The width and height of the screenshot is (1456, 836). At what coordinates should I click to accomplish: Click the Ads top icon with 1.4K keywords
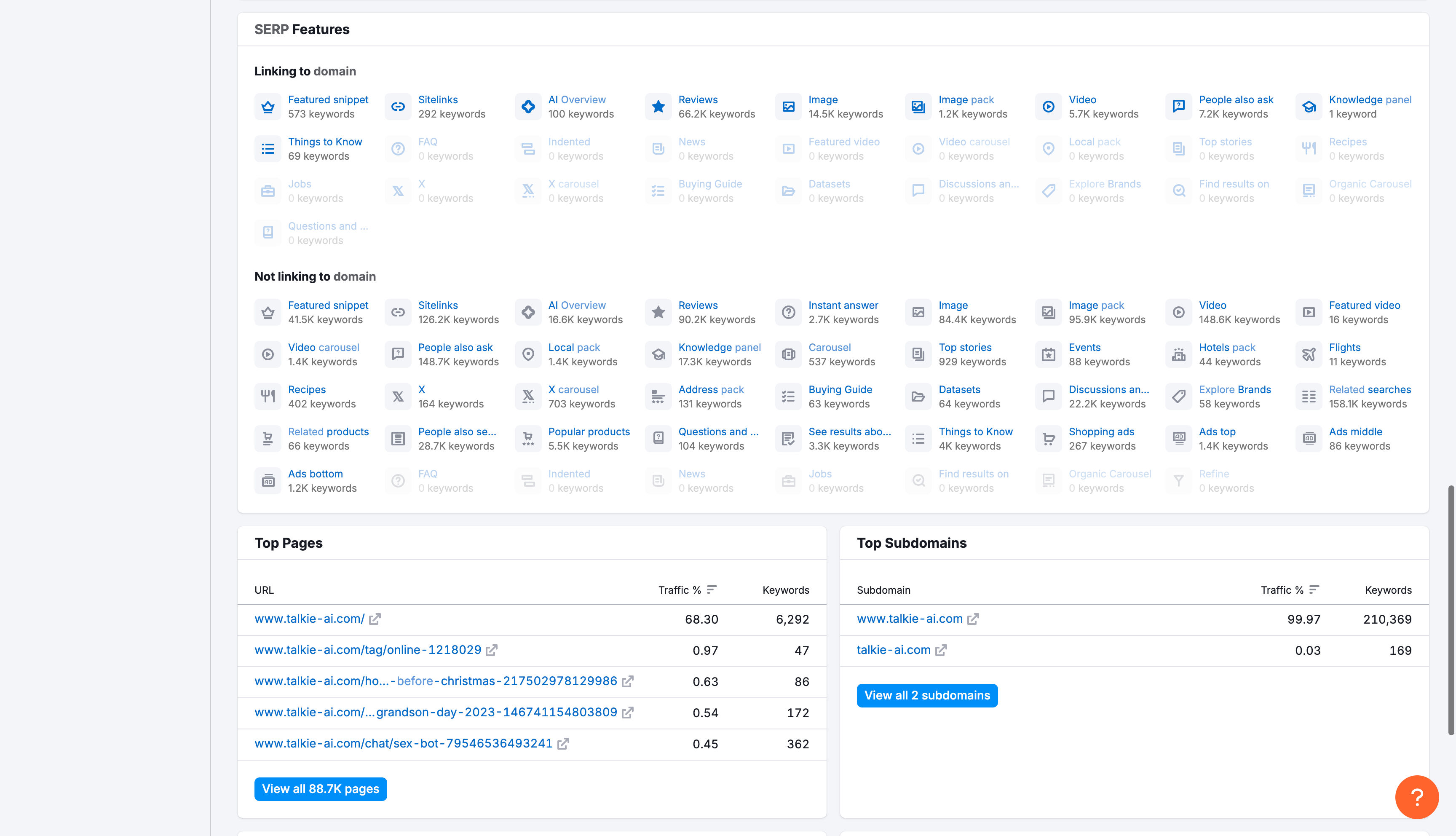pos(1179,439)
